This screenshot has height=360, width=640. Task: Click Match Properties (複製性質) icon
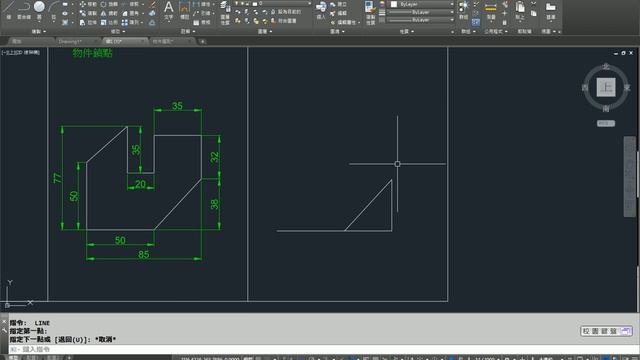370,13
